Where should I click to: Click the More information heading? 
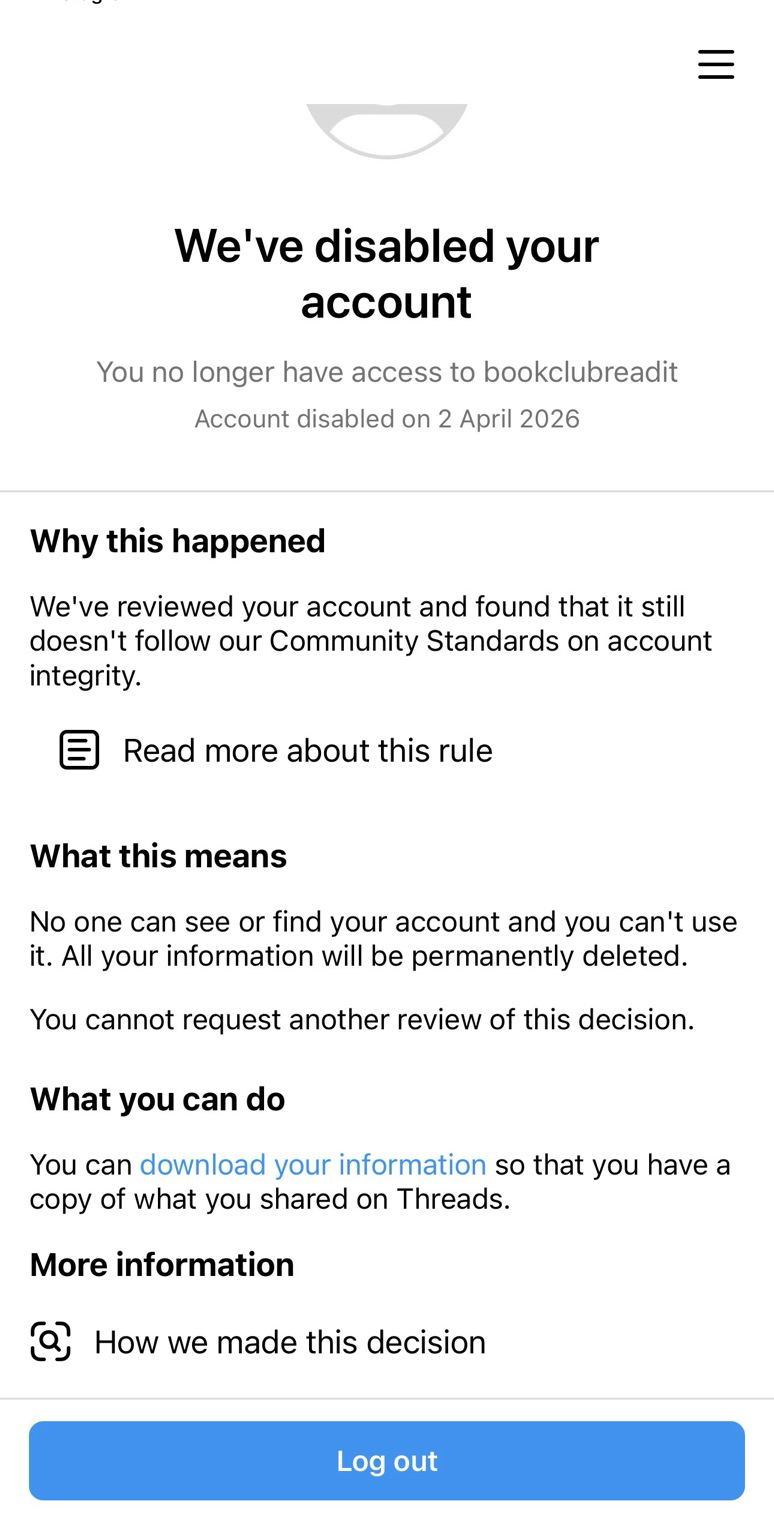[x=162, y=1264]
